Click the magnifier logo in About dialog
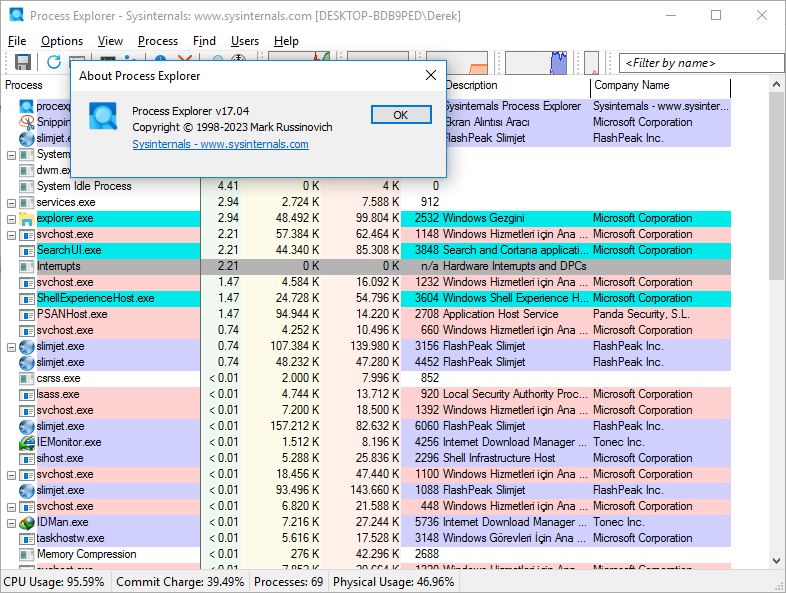 103,116
